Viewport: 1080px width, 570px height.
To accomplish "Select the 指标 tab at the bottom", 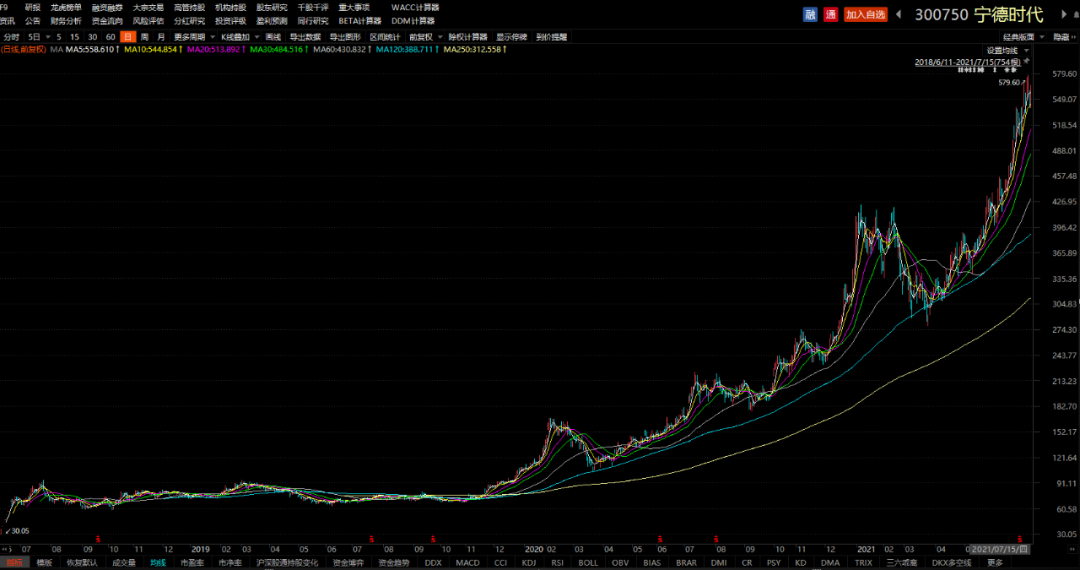I will tap(13, 562).
